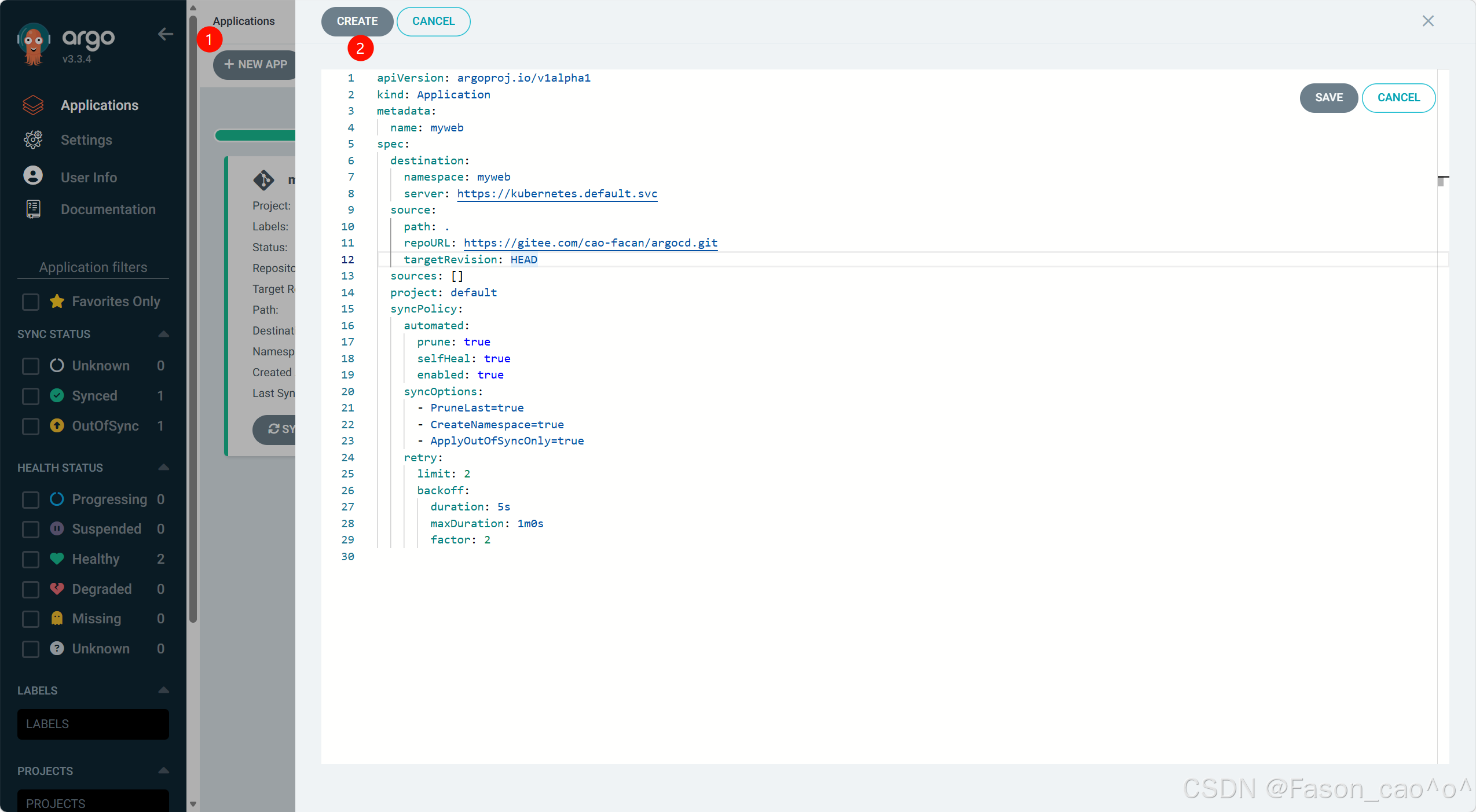
Task: Click the green Healthy heart icon
Action: click(57, 559)
